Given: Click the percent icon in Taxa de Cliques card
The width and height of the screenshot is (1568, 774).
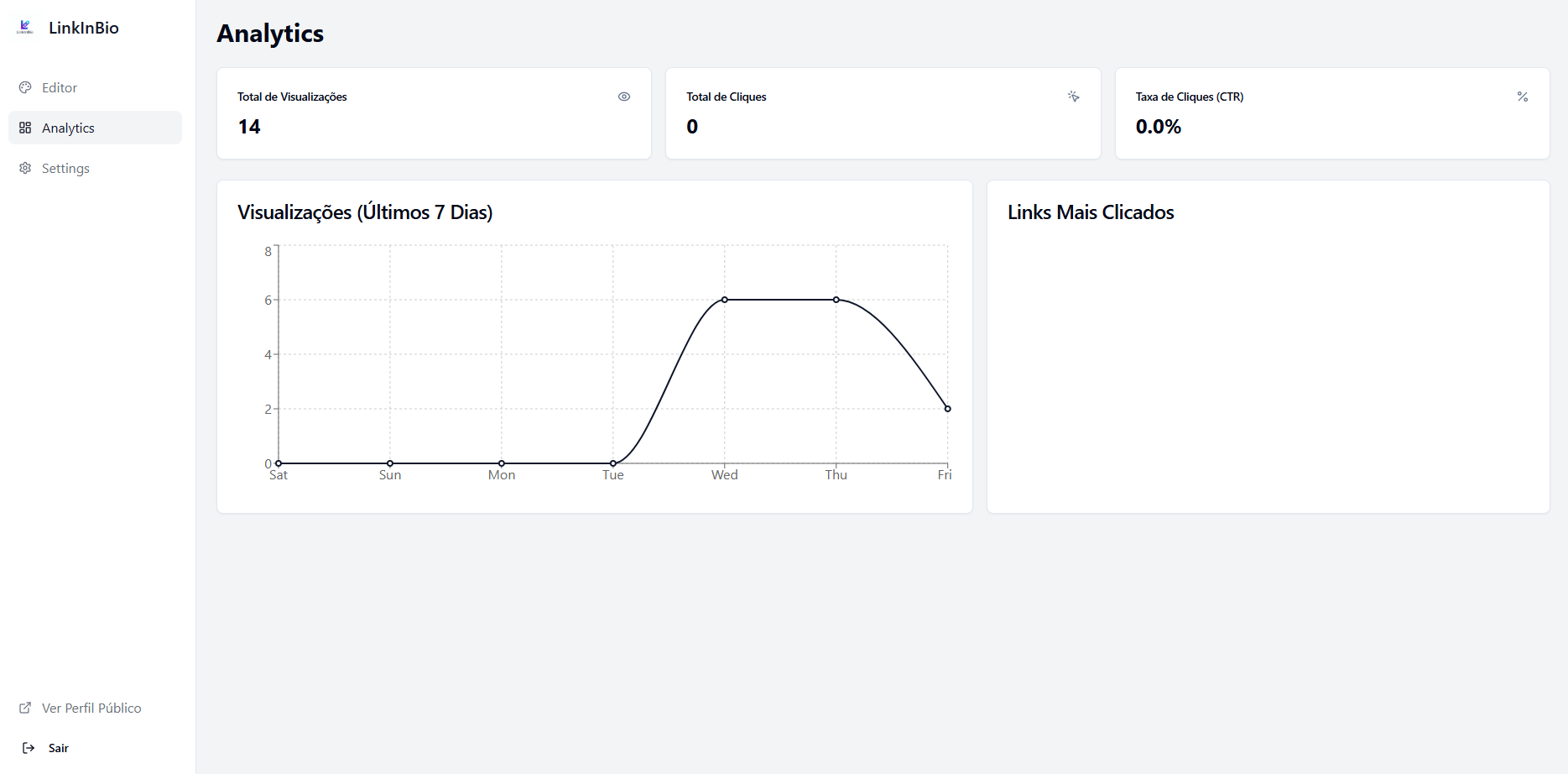Looking at the screenshot, I should 1523,97.
